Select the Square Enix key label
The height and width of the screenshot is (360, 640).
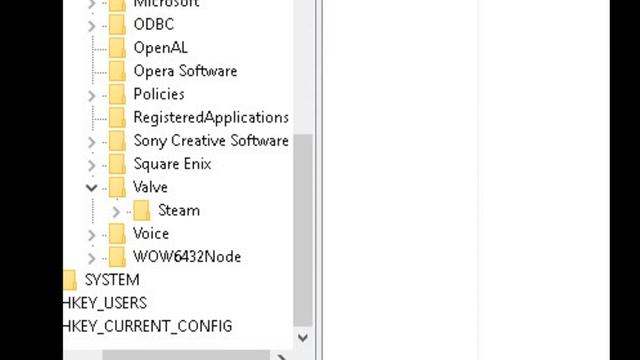(x=172, y=164)
